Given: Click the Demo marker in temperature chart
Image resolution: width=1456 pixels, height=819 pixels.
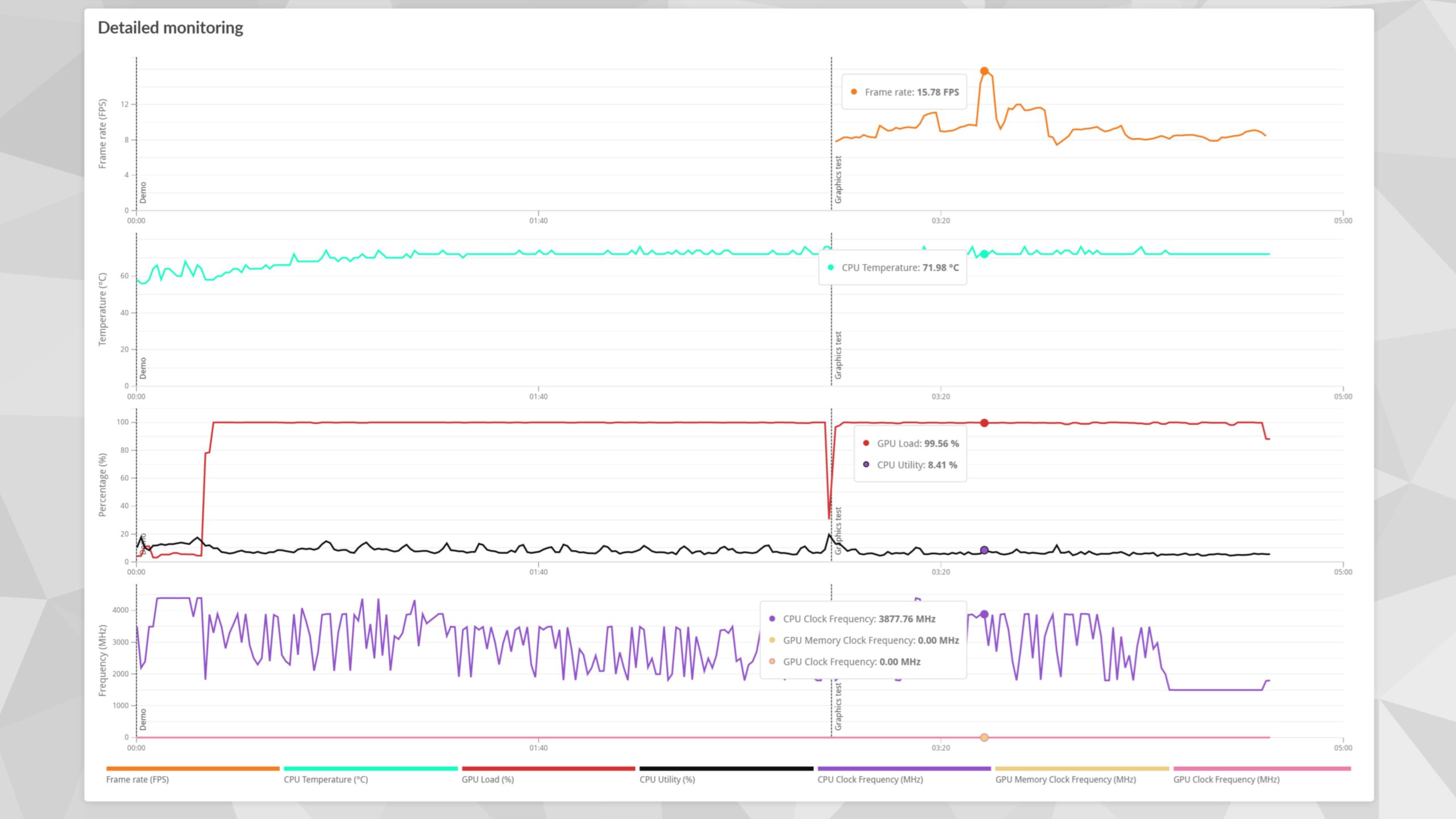Looking at the screenshot, I should coord(143,368).
